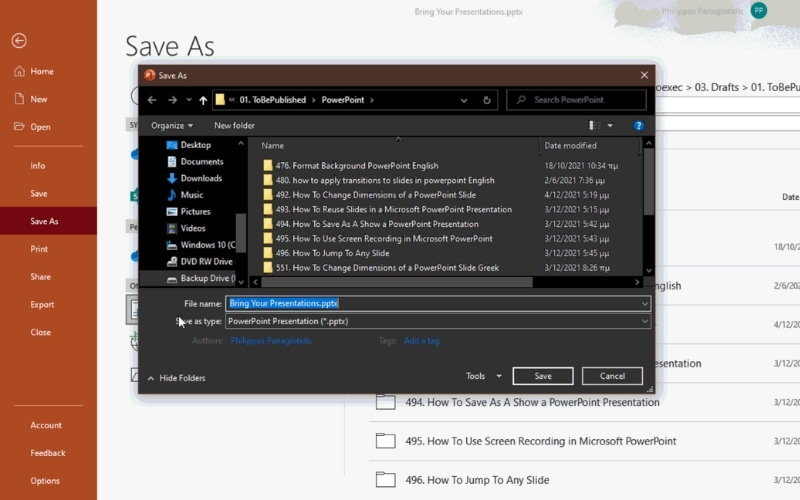Select Open in backstage sidebar

33,127
